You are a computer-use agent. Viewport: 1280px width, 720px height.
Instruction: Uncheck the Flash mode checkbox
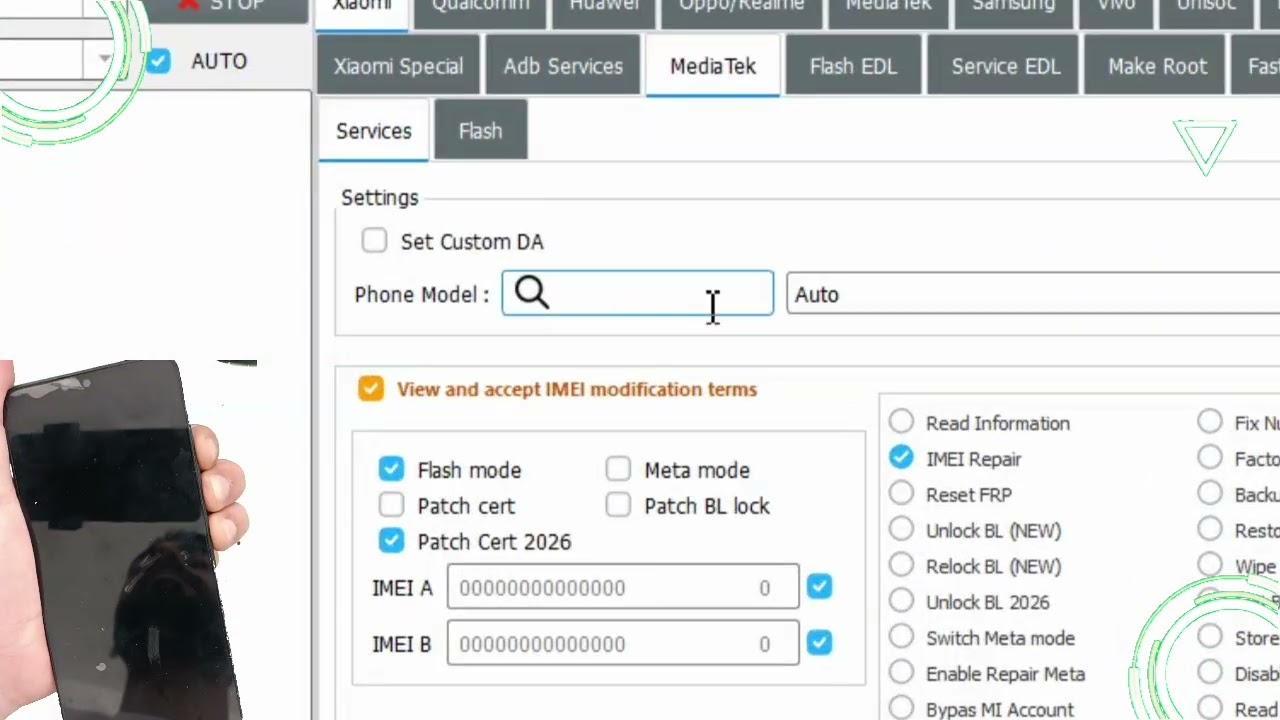[391, 469]
